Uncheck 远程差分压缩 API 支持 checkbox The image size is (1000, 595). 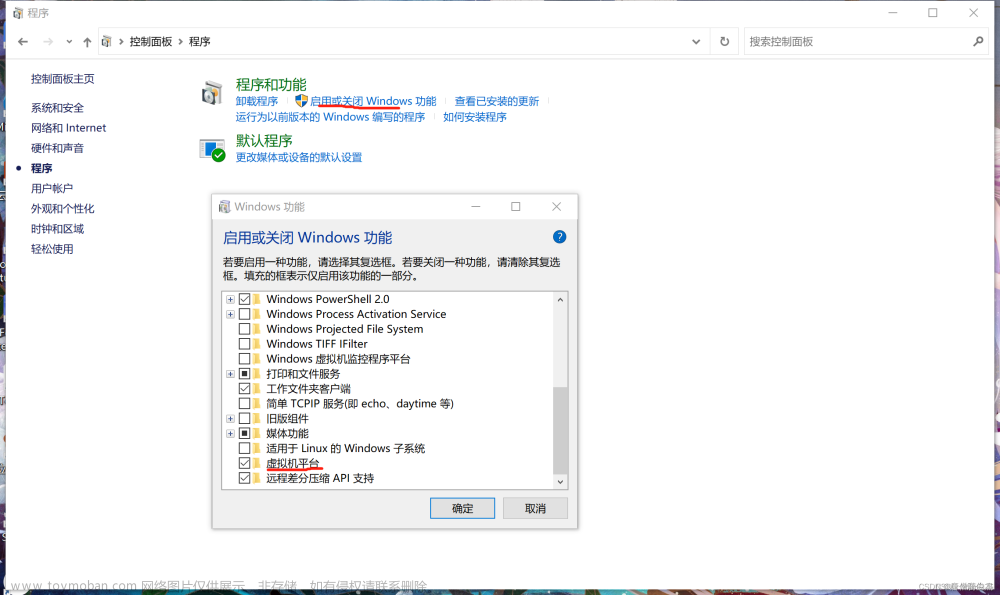[244, 478]
